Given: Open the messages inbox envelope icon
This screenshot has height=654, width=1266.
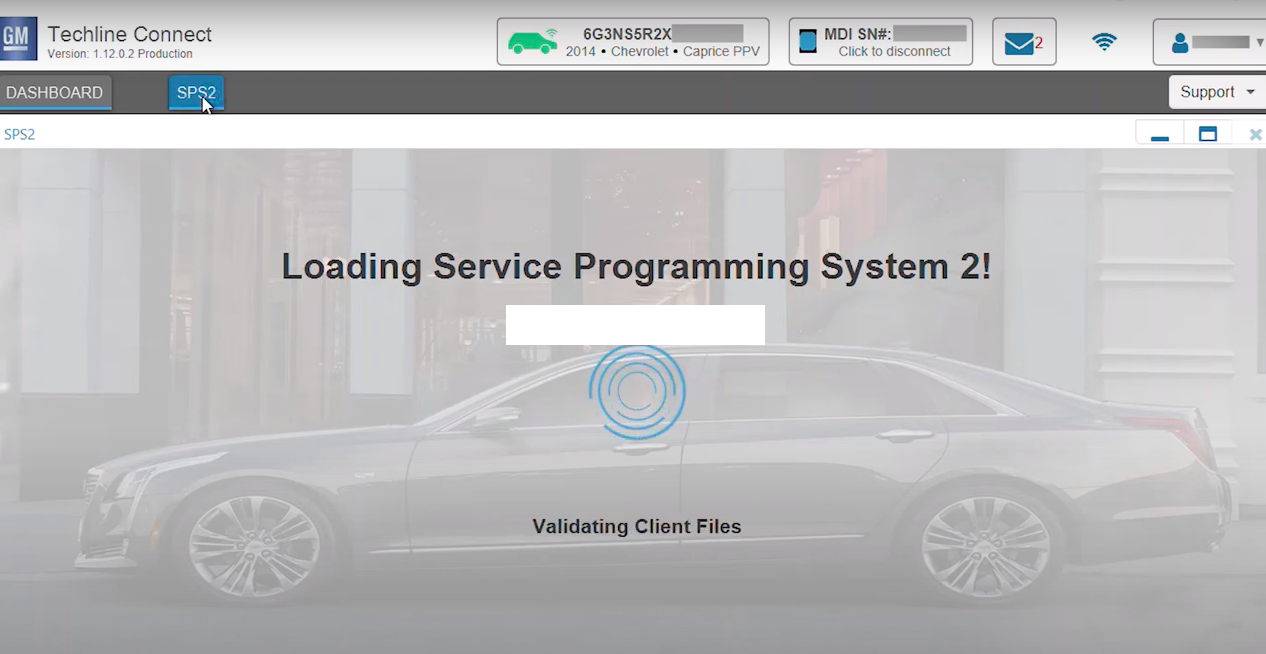Looking at the screenshot, I should point(1018,41).
